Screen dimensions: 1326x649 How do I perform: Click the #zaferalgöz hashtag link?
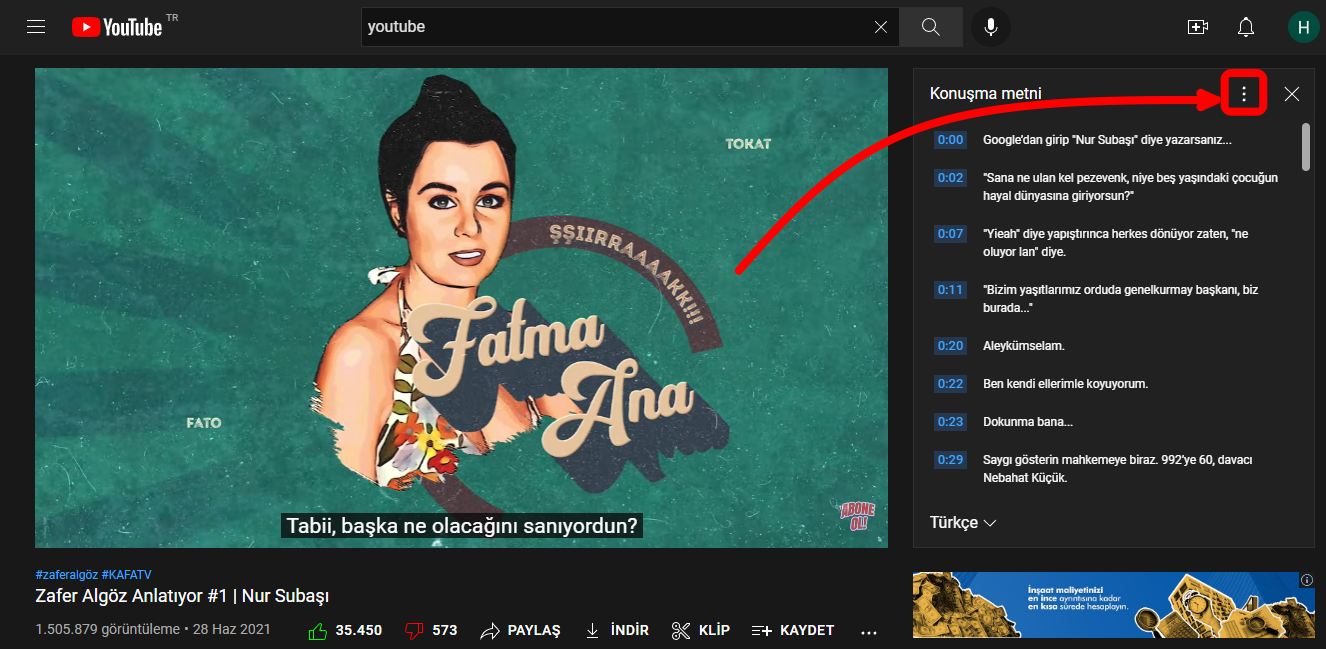pos(66,575)
